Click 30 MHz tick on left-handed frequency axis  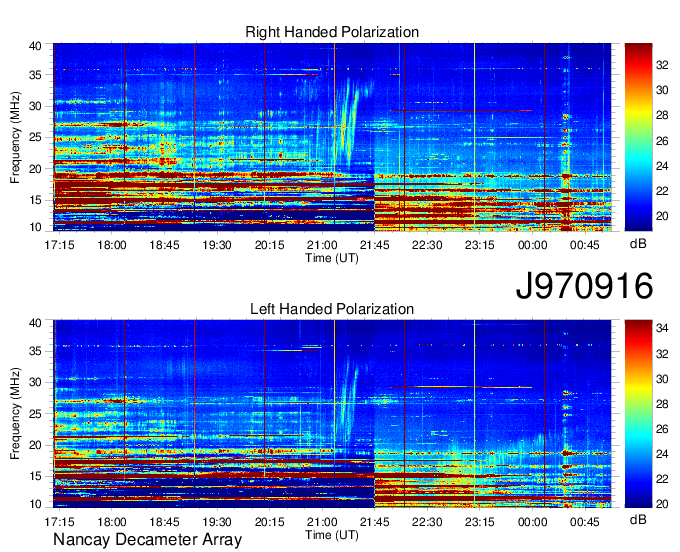click(35, 382)
